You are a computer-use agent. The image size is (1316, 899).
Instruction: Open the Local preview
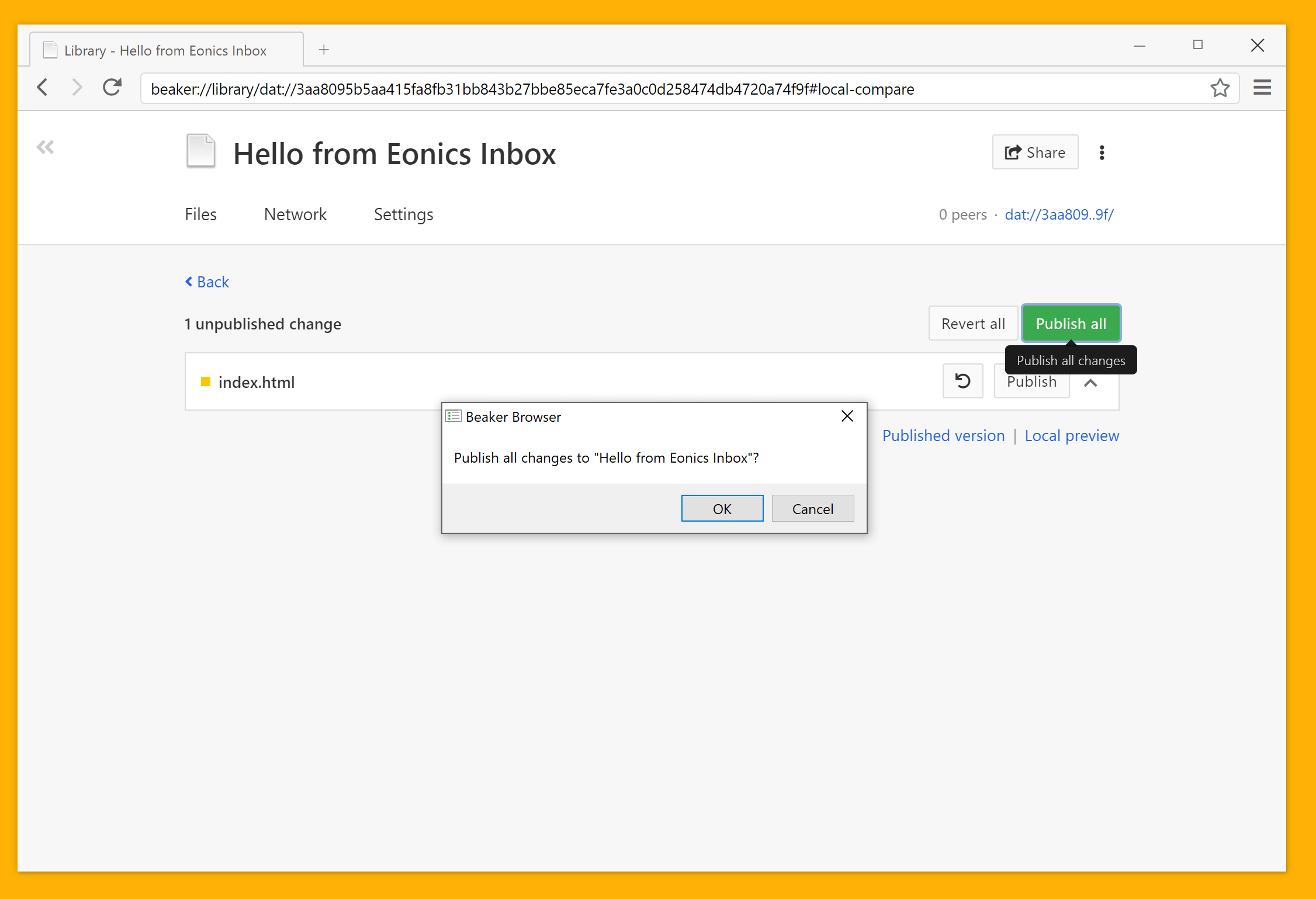1072,435
